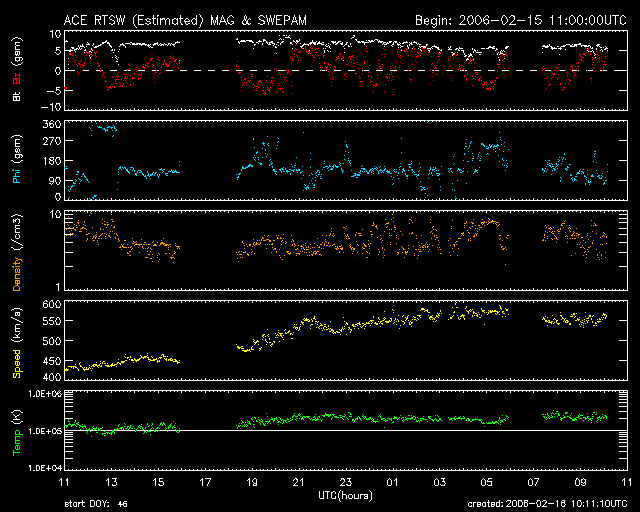The width and height of the screenshot is (640, 512).
Task: Click hour label '09' on the time axis
Action: (580, 483)
